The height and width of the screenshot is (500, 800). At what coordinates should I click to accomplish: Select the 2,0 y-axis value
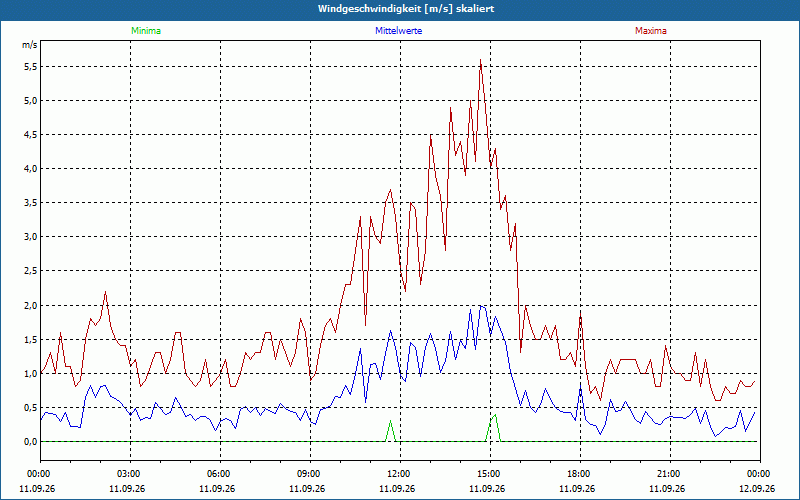point(31,306)
